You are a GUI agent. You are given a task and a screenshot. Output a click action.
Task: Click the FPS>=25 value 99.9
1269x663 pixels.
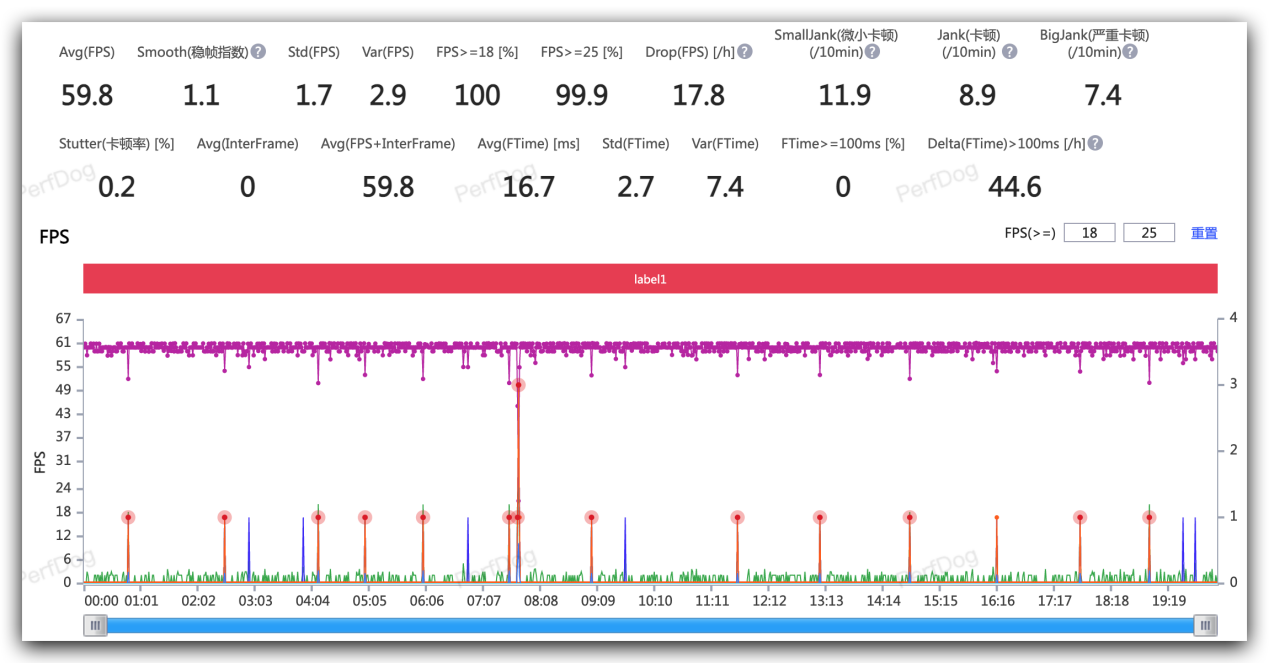click(x=581, y=96)
